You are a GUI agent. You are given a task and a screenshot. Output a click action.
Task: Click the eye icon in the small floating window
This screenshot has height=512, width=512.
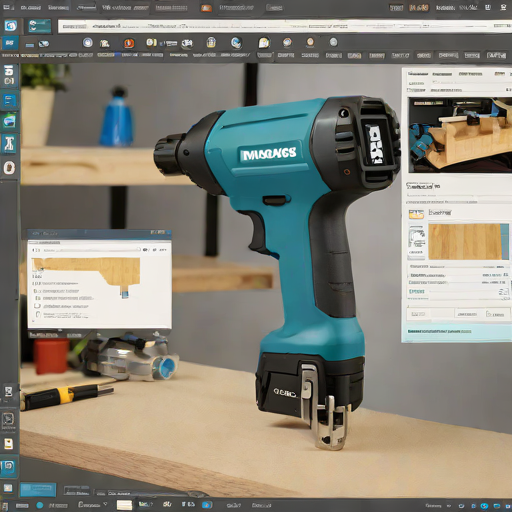tap(146, 250)
